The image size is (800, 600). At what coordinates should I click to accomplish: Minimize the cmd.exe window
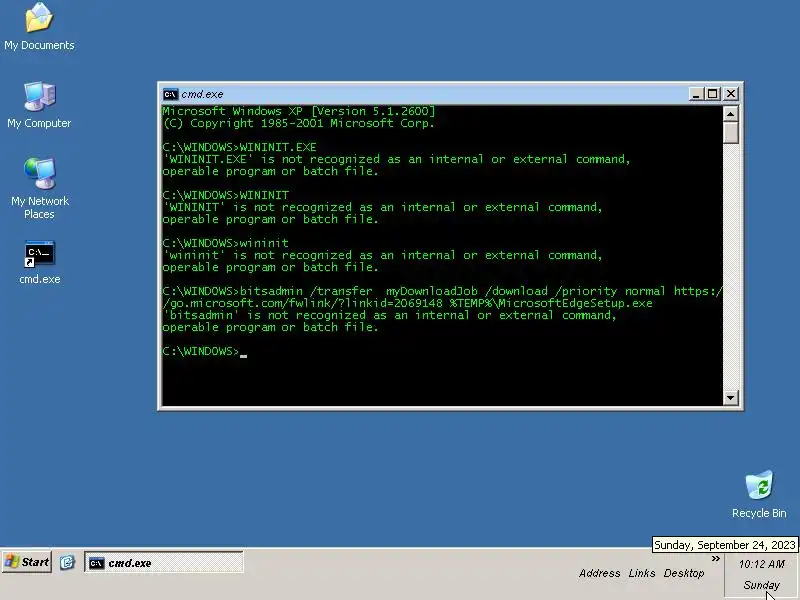pyautogui.click(x=696, y=94)
